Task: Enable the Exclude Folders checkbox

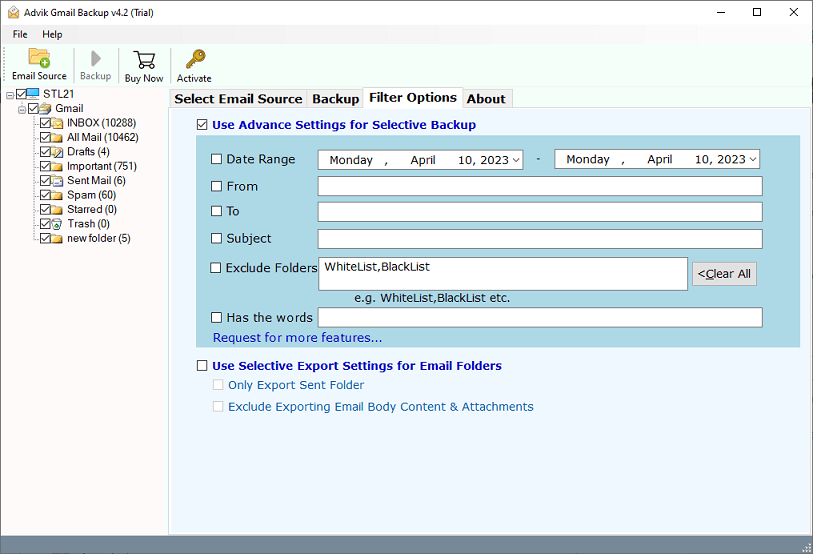Action: point(216,268)
